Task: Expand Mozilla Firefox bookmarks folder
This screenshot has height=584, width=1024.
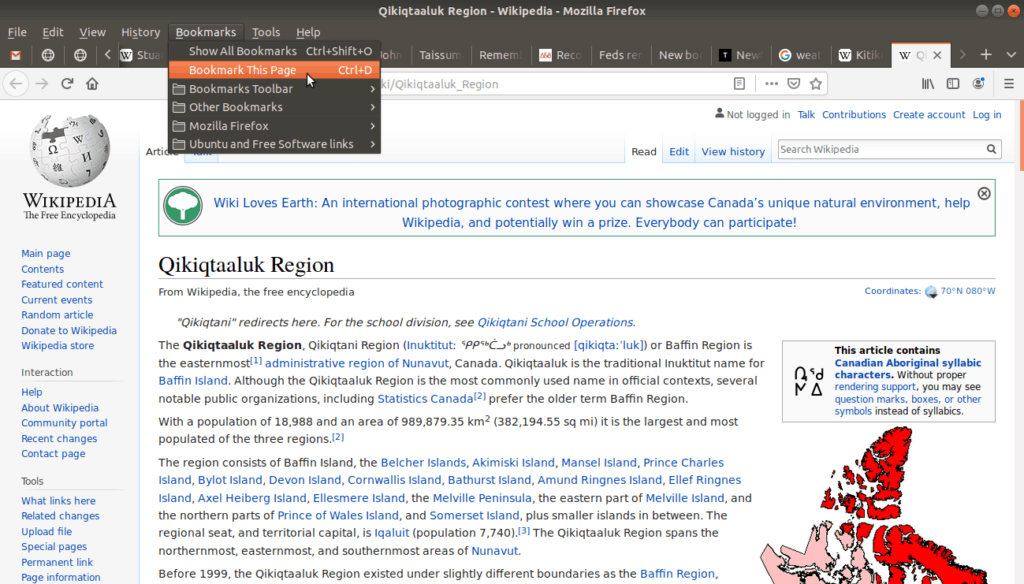Action: click(275, 125)
